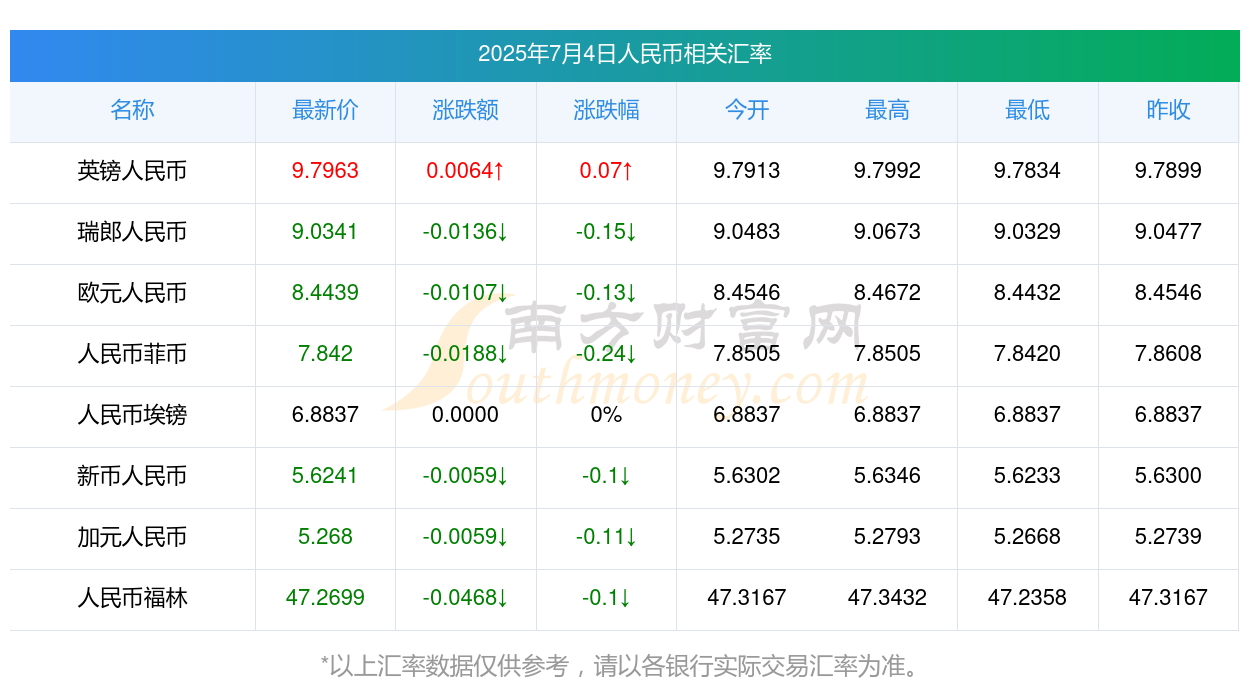Click the 英镑 previous close 9.7899
Screen dimensions: 1250x698
pos(1168,171)
